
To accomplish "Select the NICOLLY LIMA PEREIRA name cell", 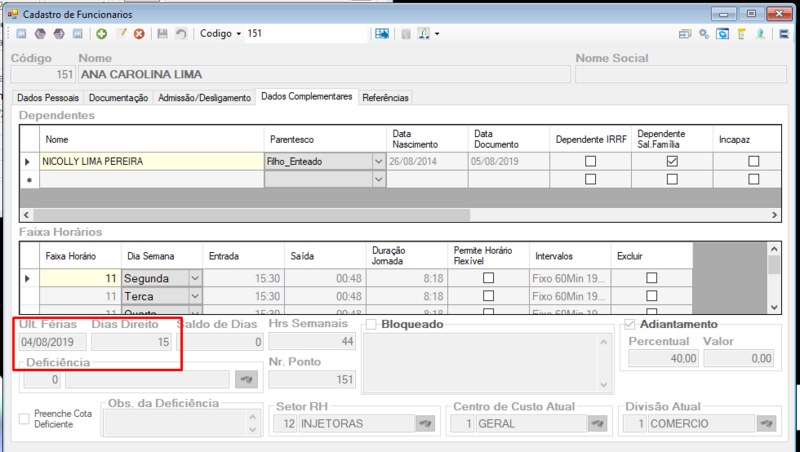I will [152, 161].
